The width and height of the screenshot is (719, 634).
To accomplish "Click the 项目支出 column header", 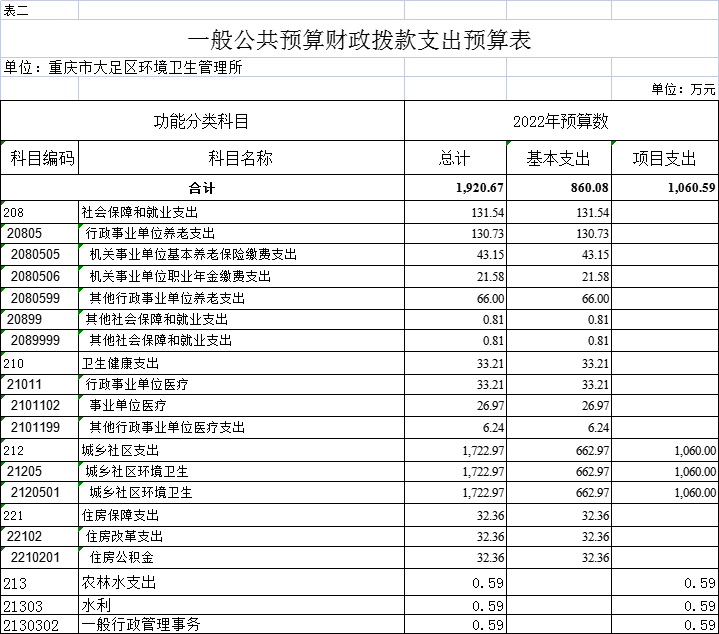I will pos(665,158).
